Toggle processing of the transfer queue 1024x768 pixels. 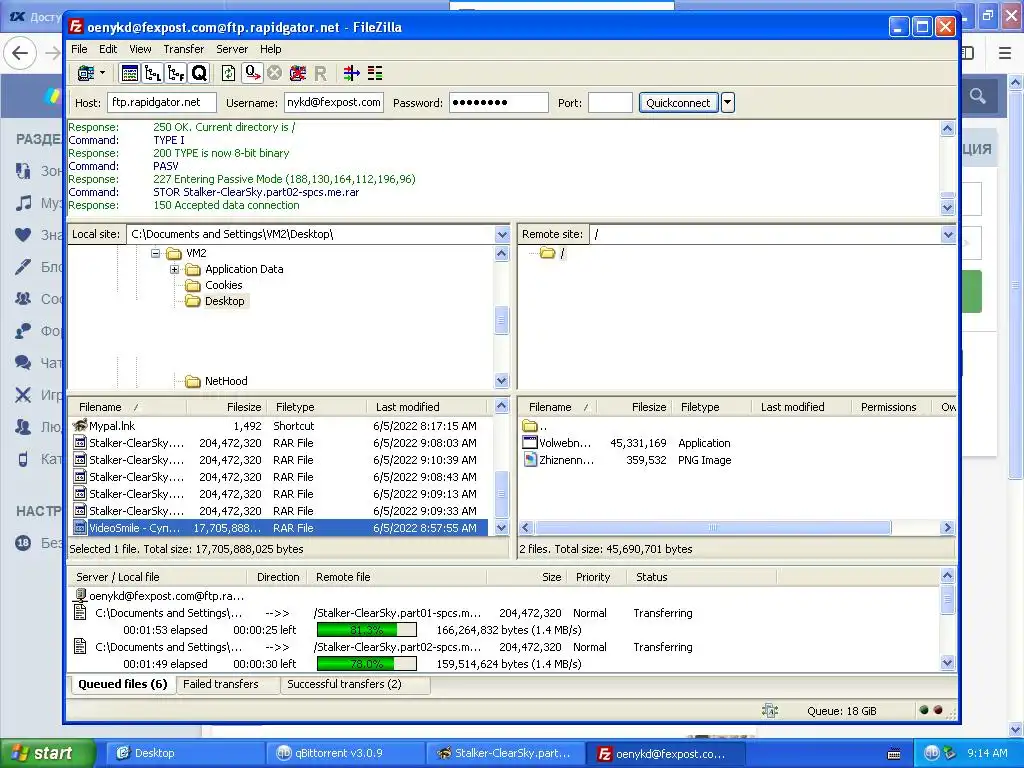click(252, 73)
